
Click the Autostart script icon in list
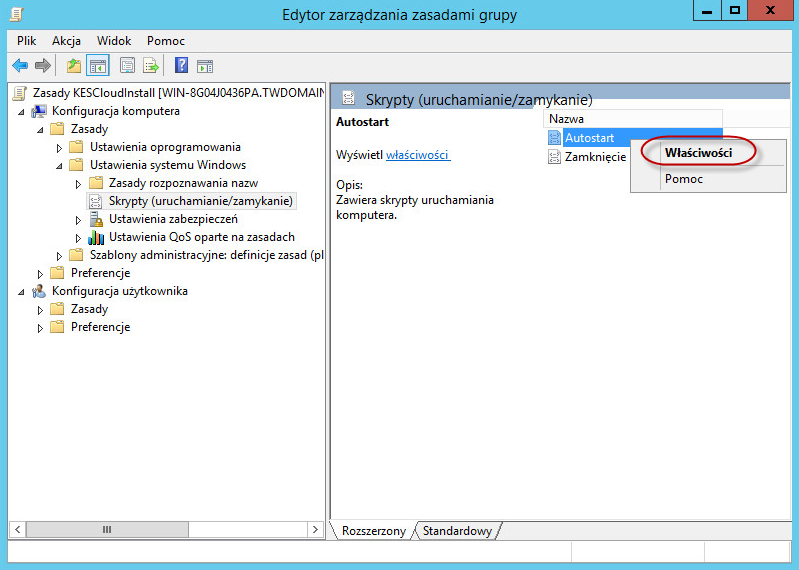tap(554, 138)
